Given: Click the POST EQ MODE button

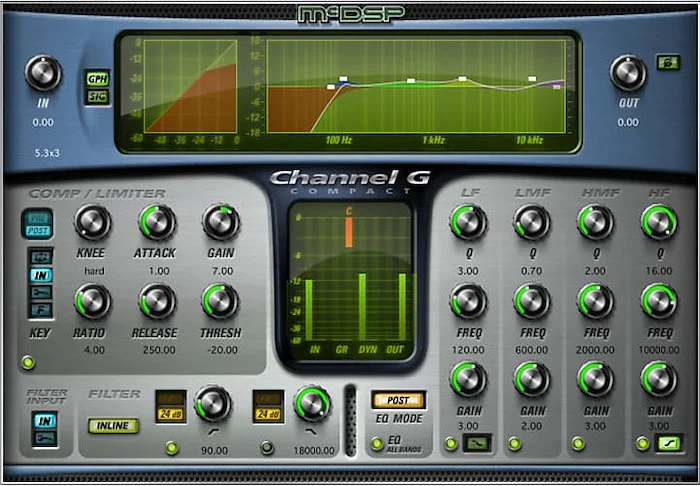Looking at the screenshot, I should coord(398,400).
